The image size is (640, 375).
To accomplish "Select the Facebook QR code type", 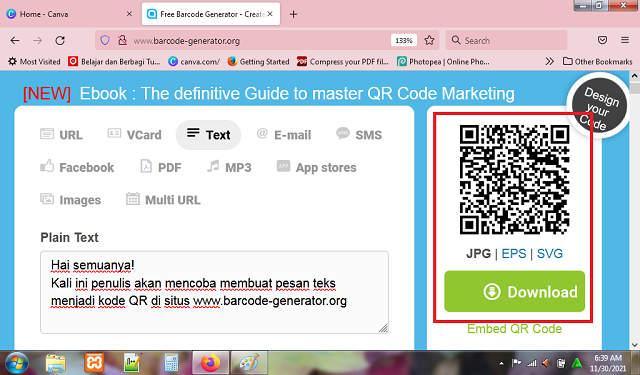I will [77, 167].
